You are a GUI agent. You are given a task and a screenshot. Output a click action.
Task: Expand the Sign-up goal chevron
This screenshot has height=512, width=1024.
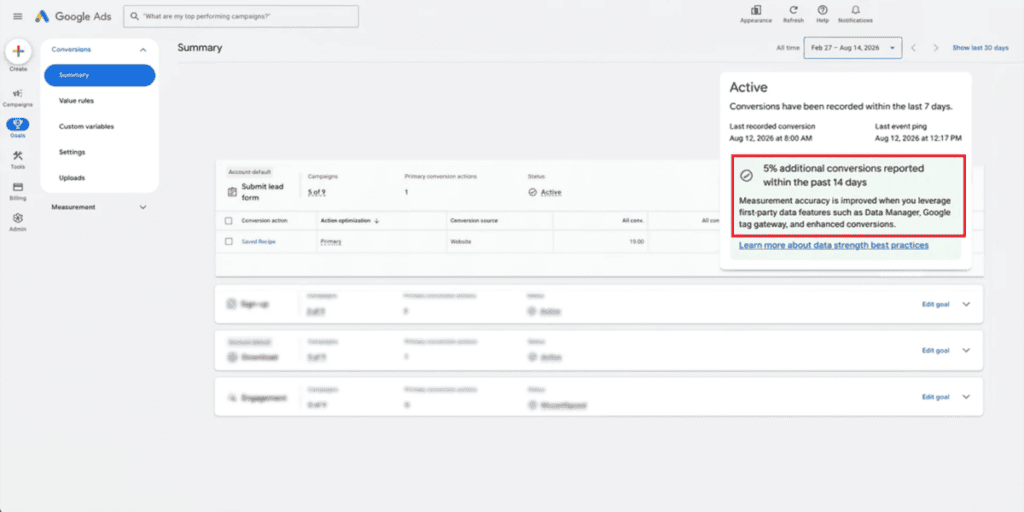click(x=967, y=304)
